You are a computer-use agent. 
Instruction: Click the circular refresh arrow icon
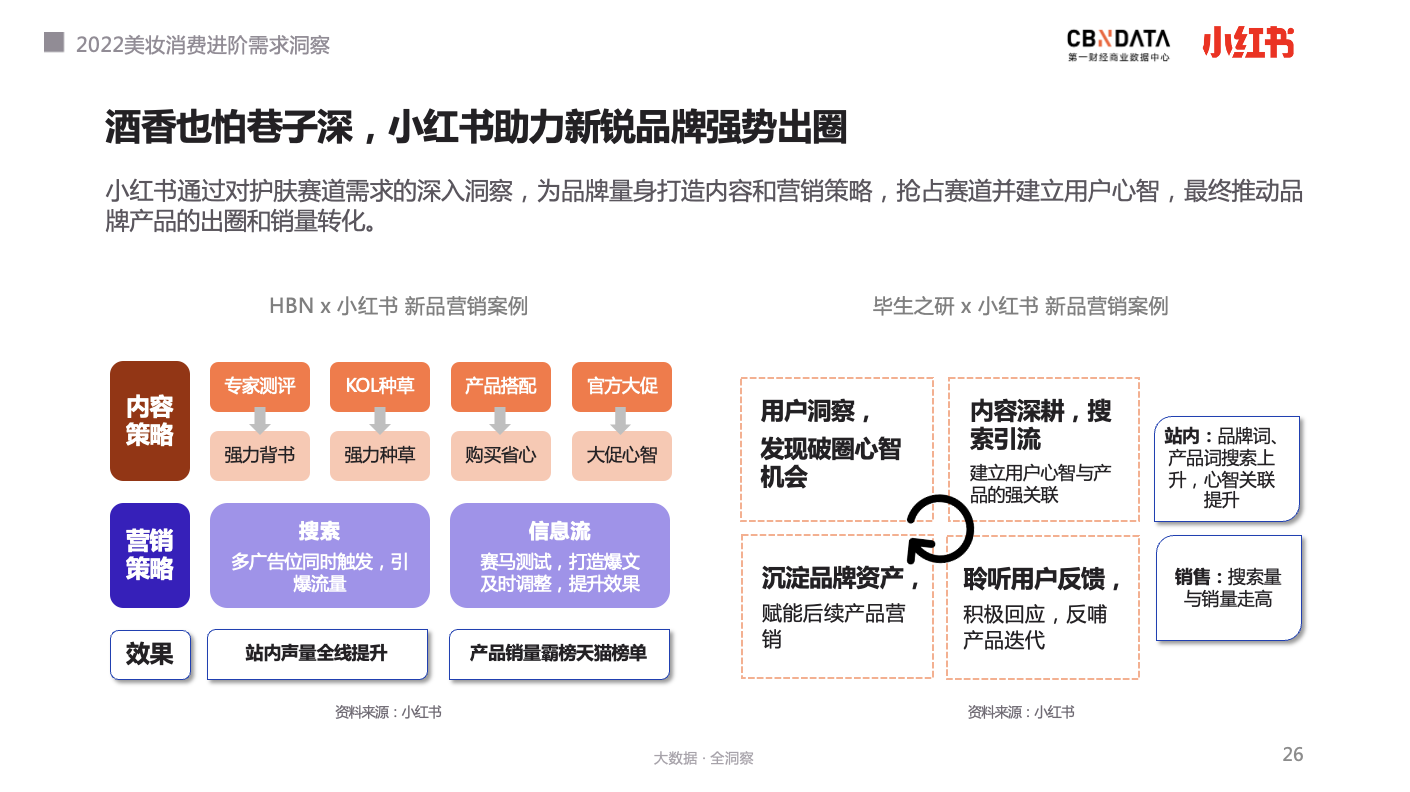coord(940,528)
